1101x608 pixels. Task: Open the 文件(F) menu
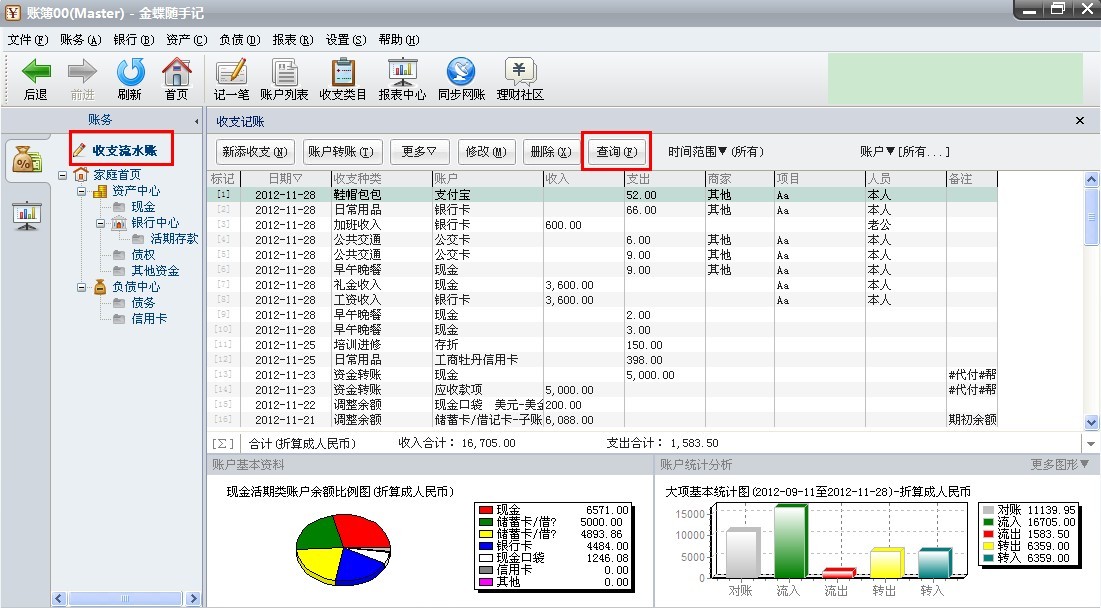pos(27,40)
